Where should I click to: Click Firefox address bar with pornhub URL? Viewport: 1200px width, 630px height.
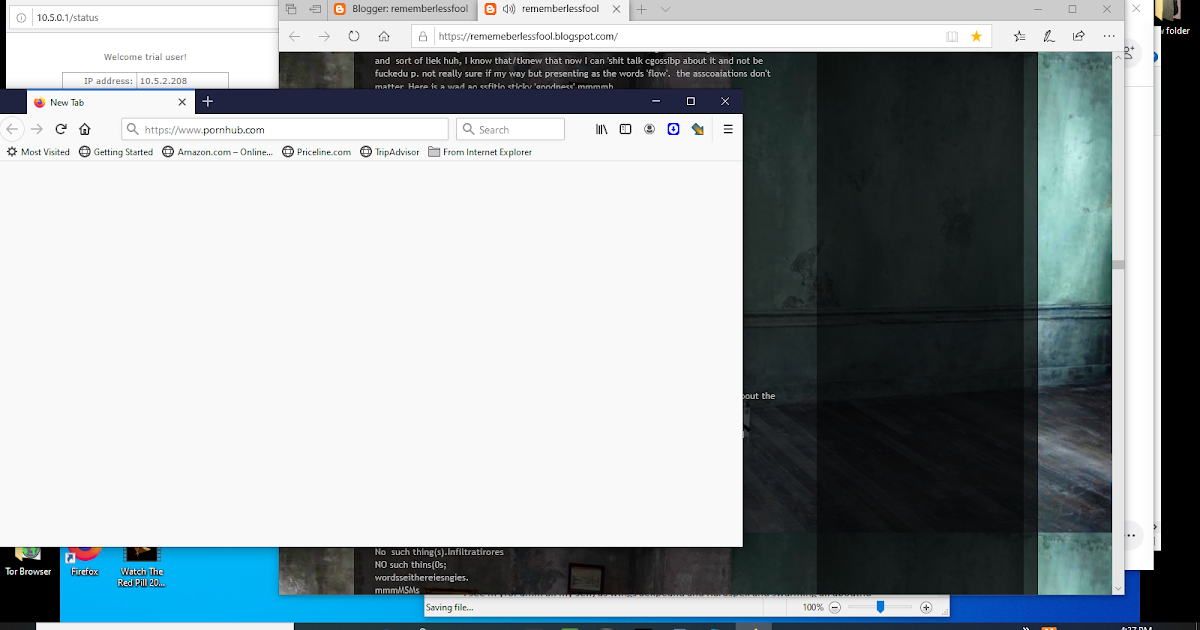285,129
